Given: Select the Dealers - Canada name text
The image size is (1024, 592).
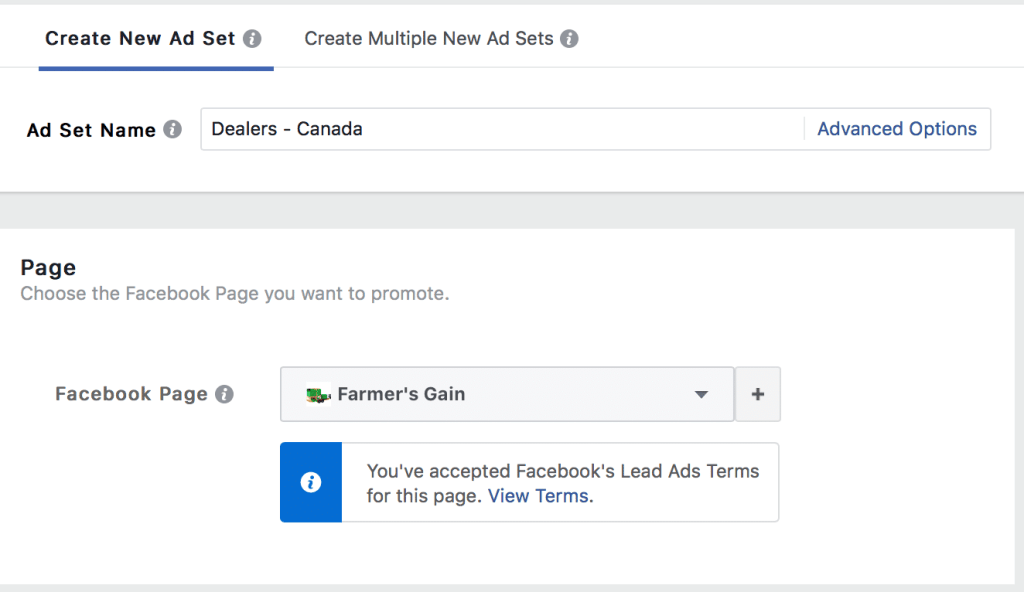Looking at the screenshot, I should 285,129.
